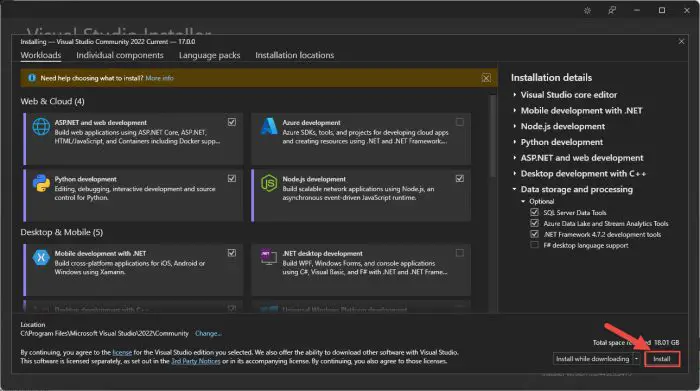This screenshot has width=700, height=391.
Task: Click the Python development snake icon
Action: tap(41, 183)
